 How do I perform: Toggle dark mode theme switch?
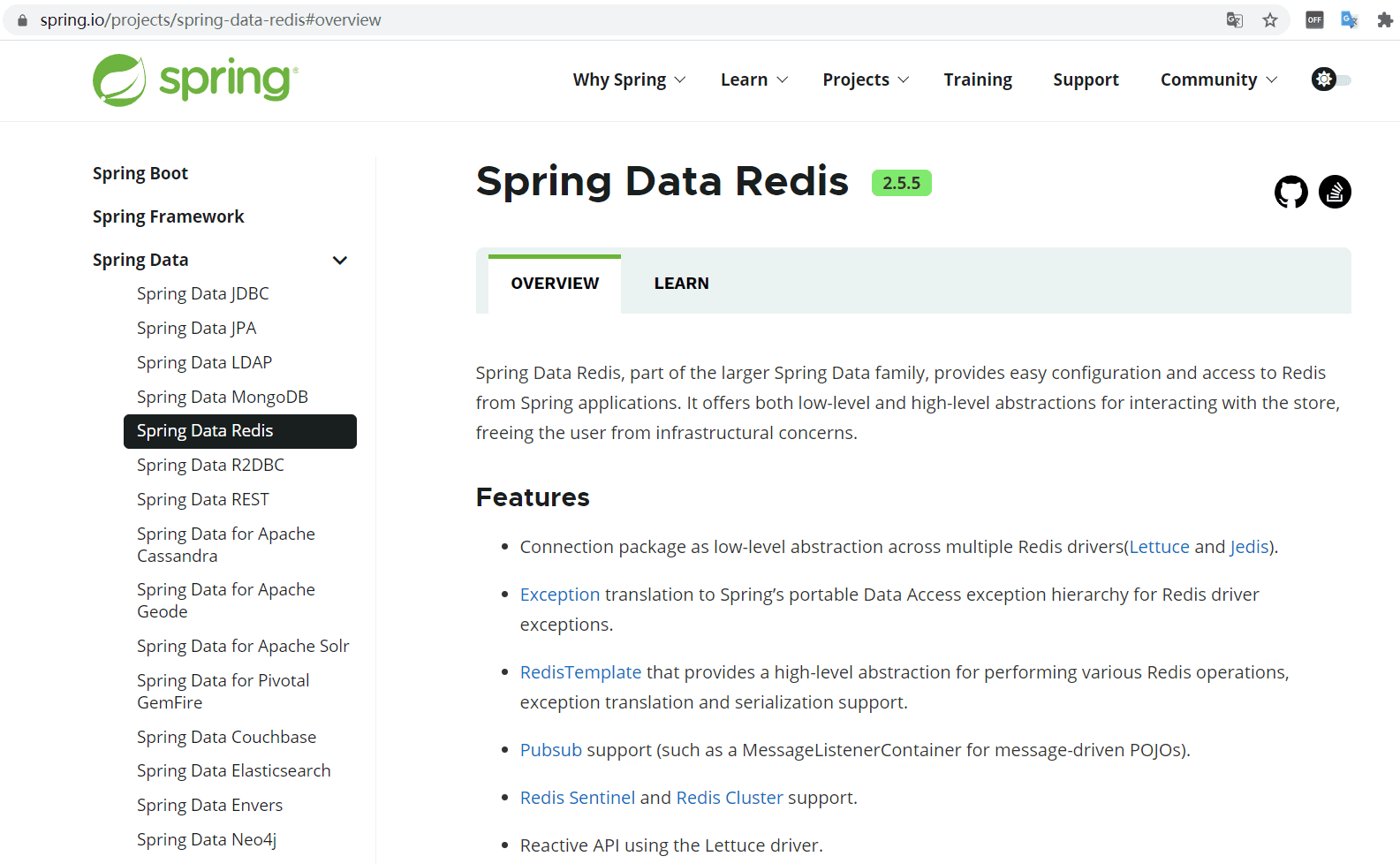click(x=1331, y=80)
